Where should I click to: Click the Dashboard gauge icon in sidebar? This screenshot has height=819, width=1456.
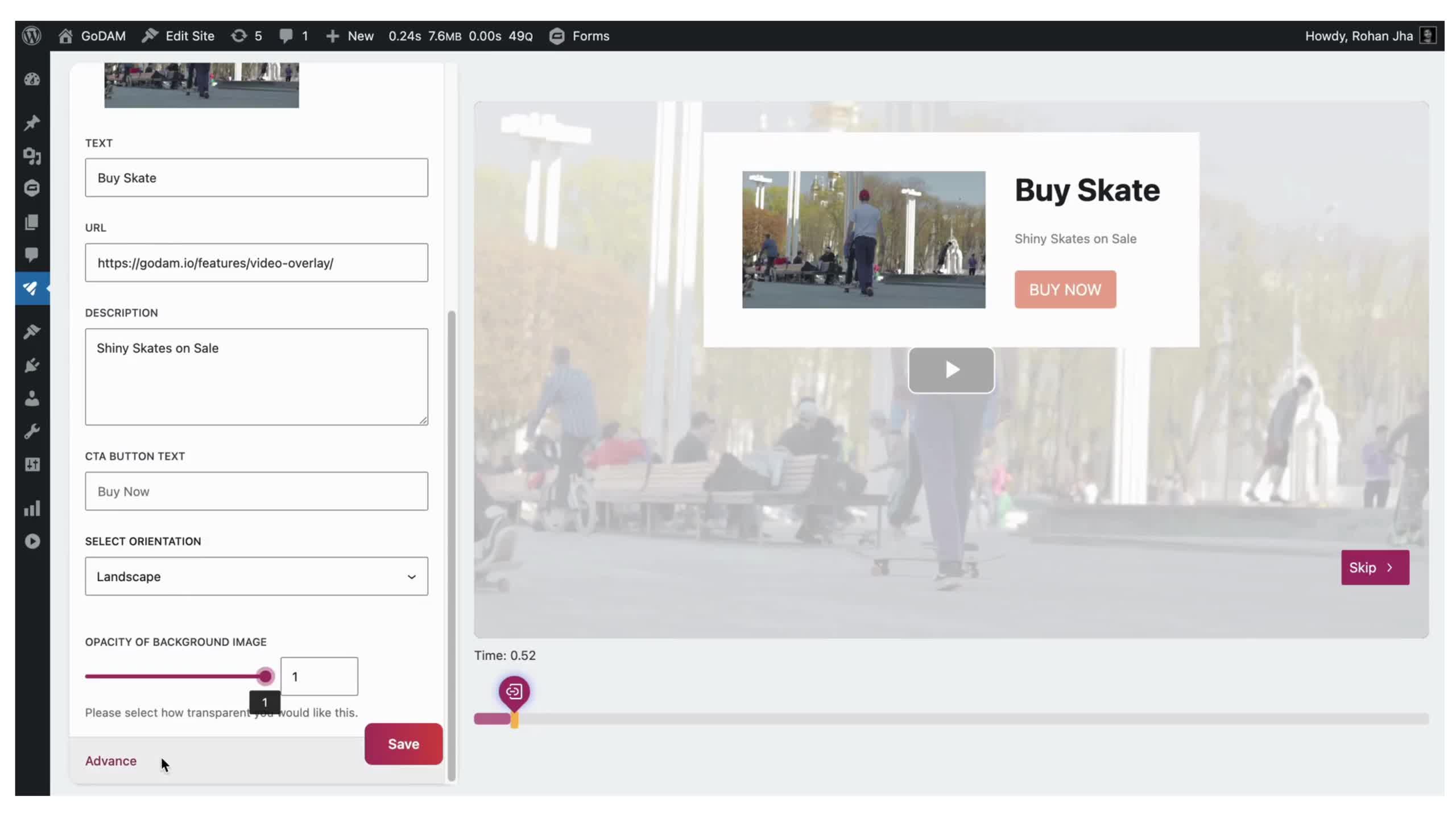coord(32,79)
